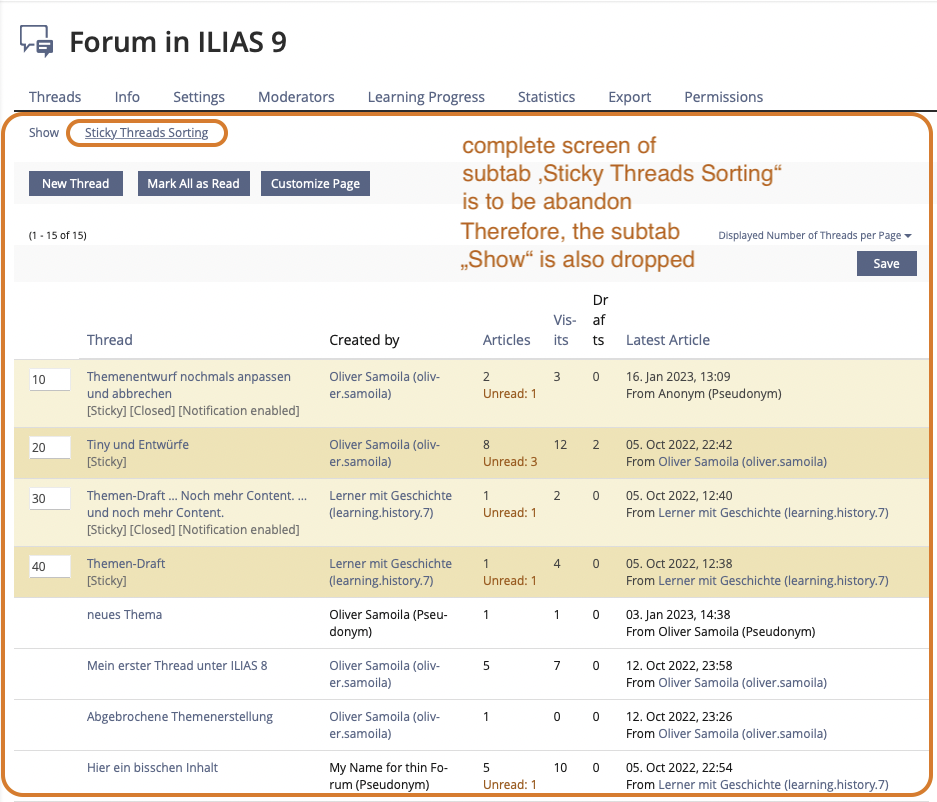Click the sort position field showing 10

(50, 380)
